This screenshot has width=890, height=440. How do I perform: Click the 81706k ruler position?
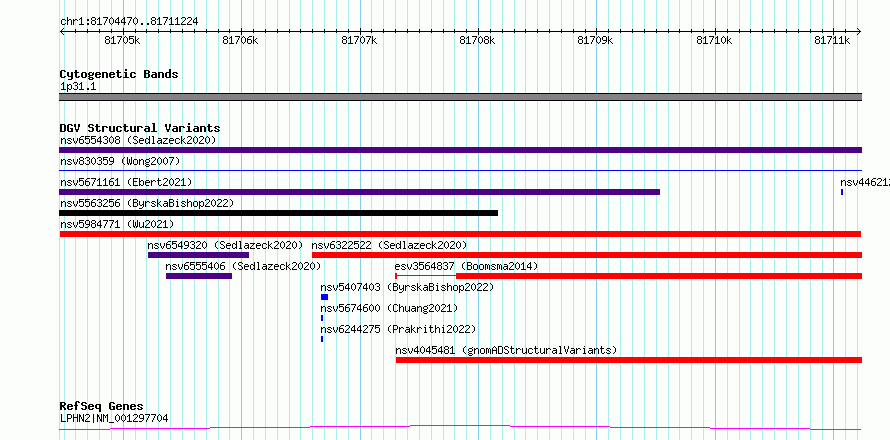(241, 40)
